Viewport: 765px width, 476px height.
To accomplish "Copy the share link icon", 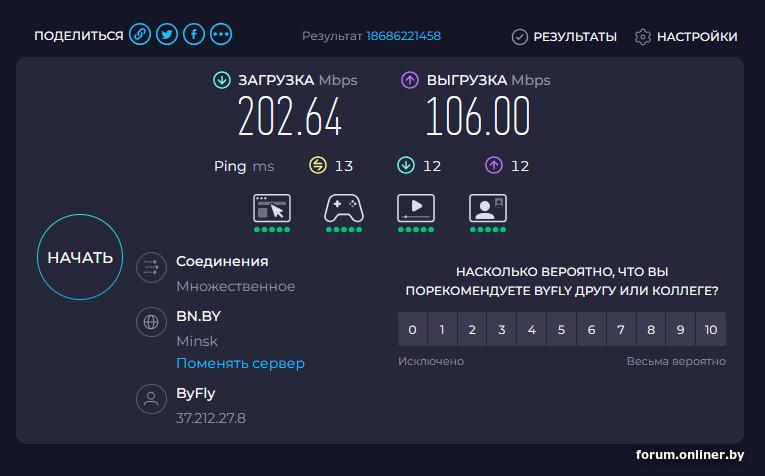I will (x=141, y=36).
